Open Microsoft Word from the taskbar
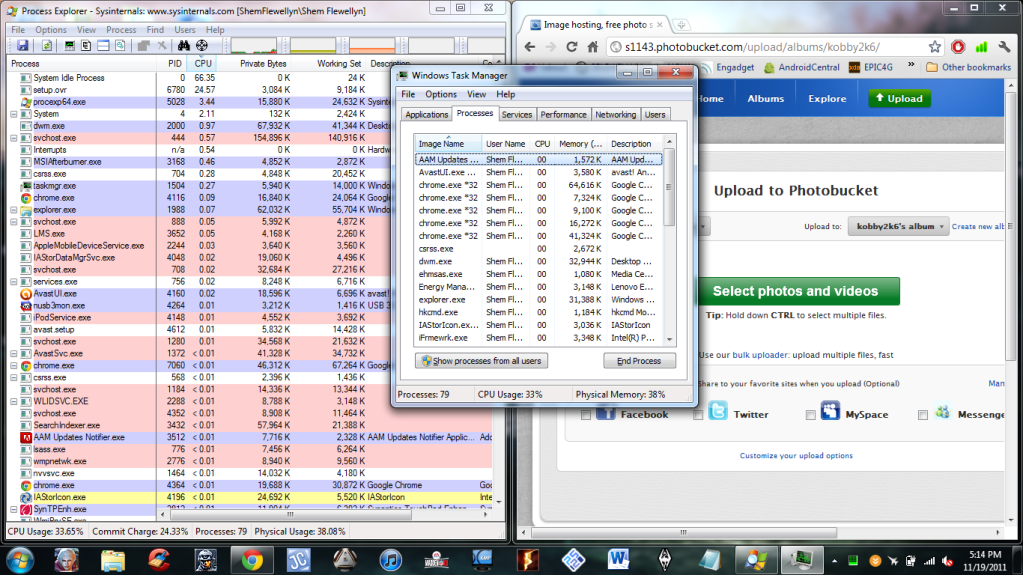1023x575 pixels. tap(618, 560)
